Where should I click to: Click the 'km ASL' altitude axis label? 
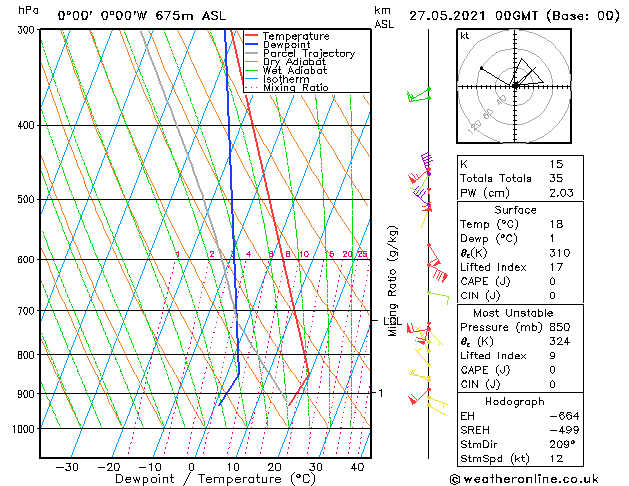point(384,17)
